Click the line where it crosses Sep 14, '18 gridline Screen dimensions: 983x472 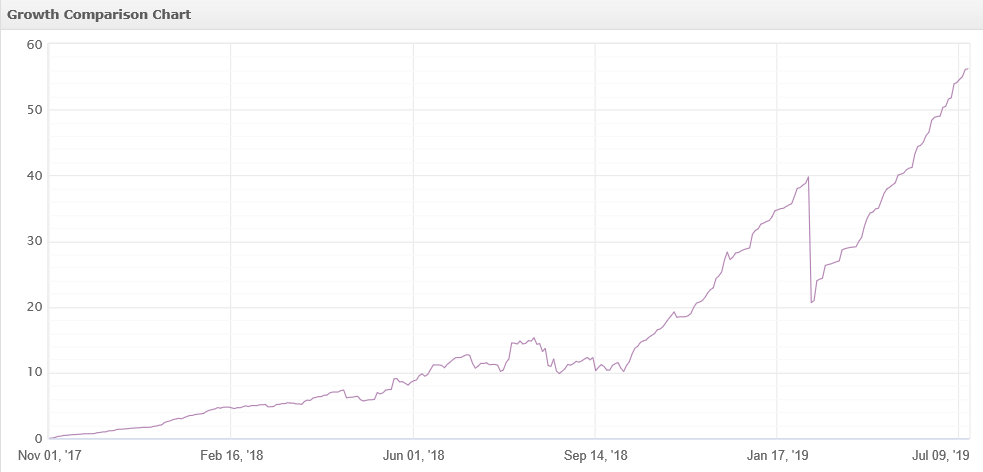pos(595,369)
